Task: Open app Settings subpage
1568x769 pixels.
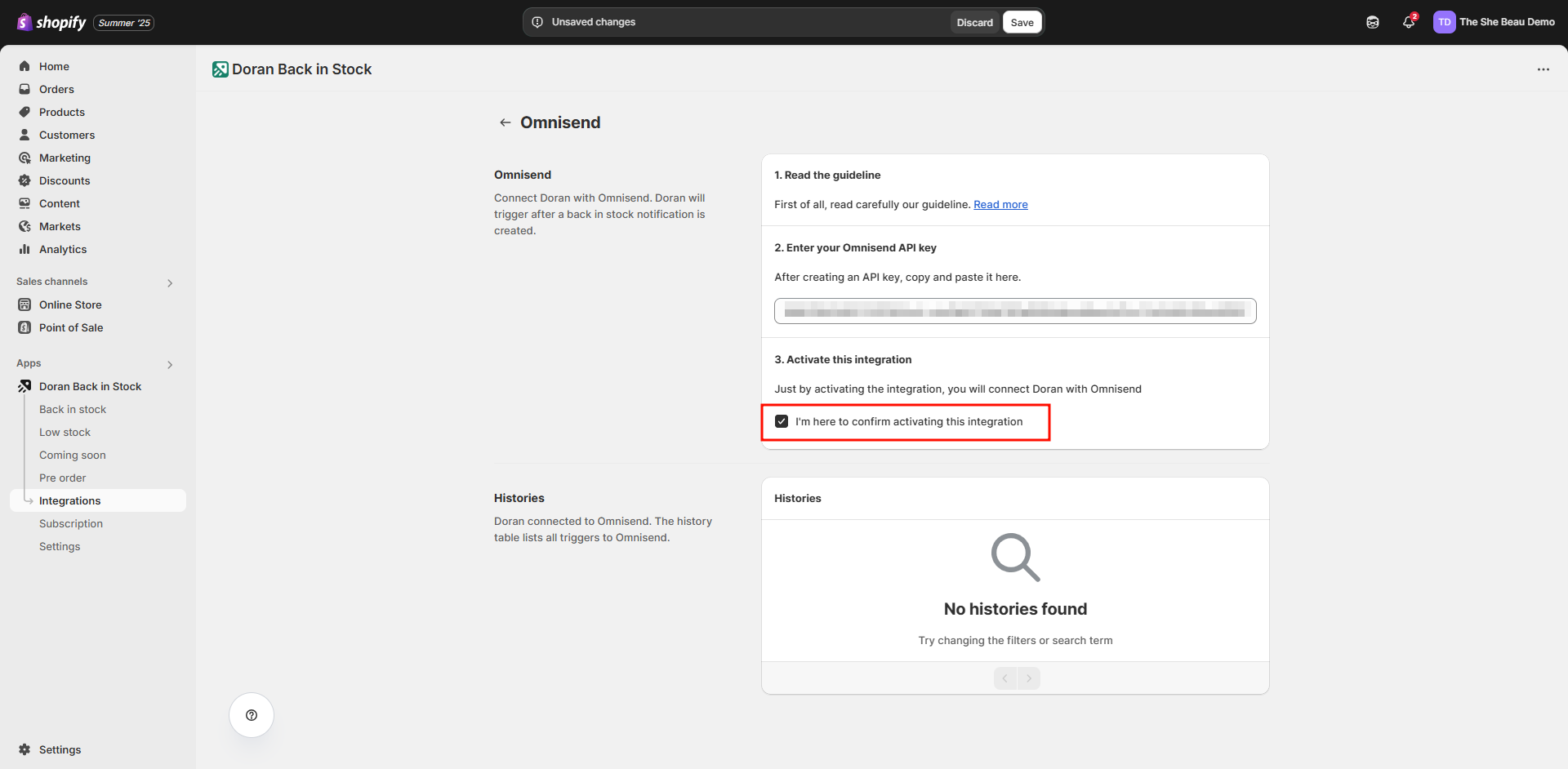Action: click(60, 546)
